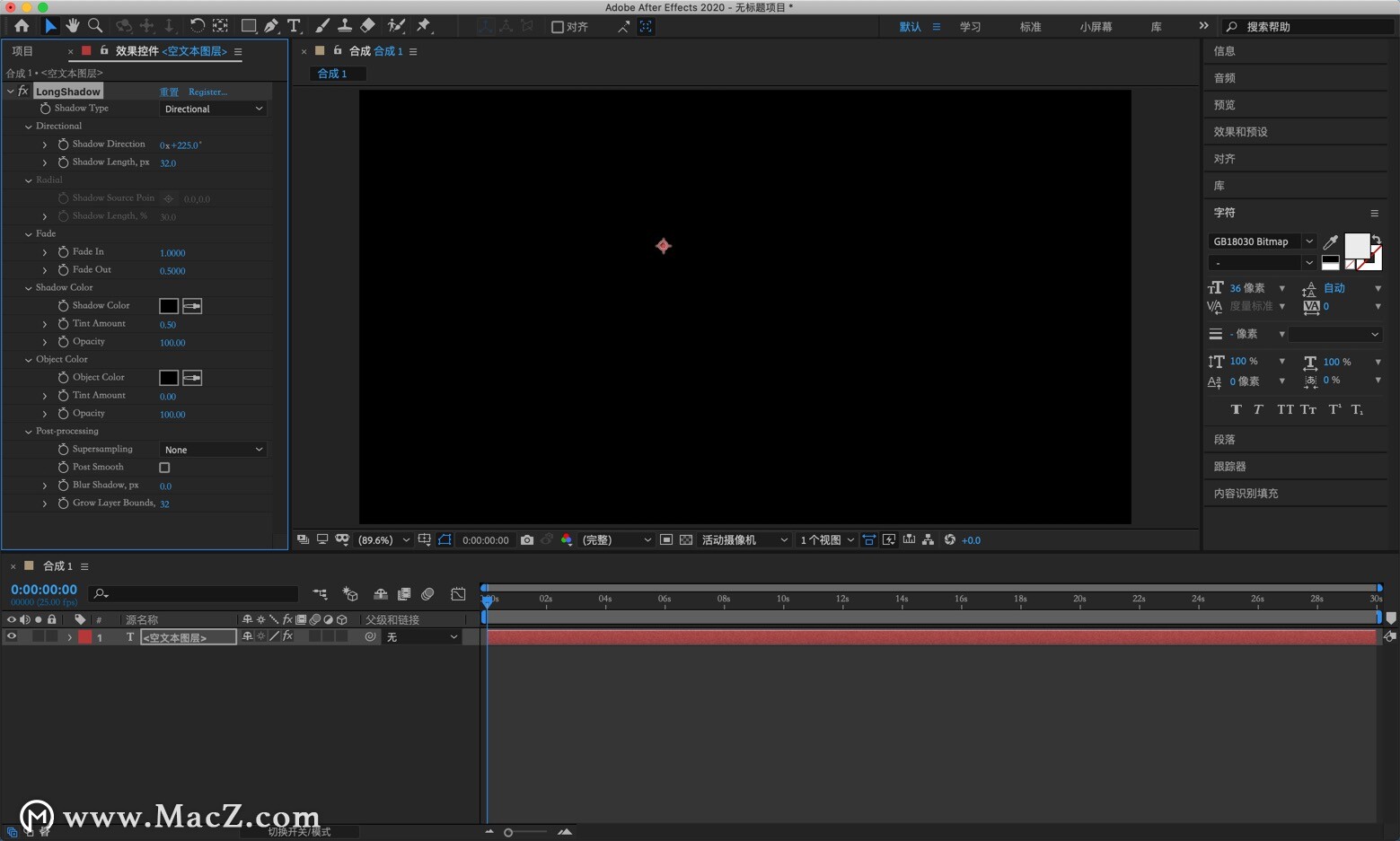This screenshot has height=841, width=1400.
Task: Check the Post Smooth checkbox
Action: pyautogui.click(x=164, y=468)
